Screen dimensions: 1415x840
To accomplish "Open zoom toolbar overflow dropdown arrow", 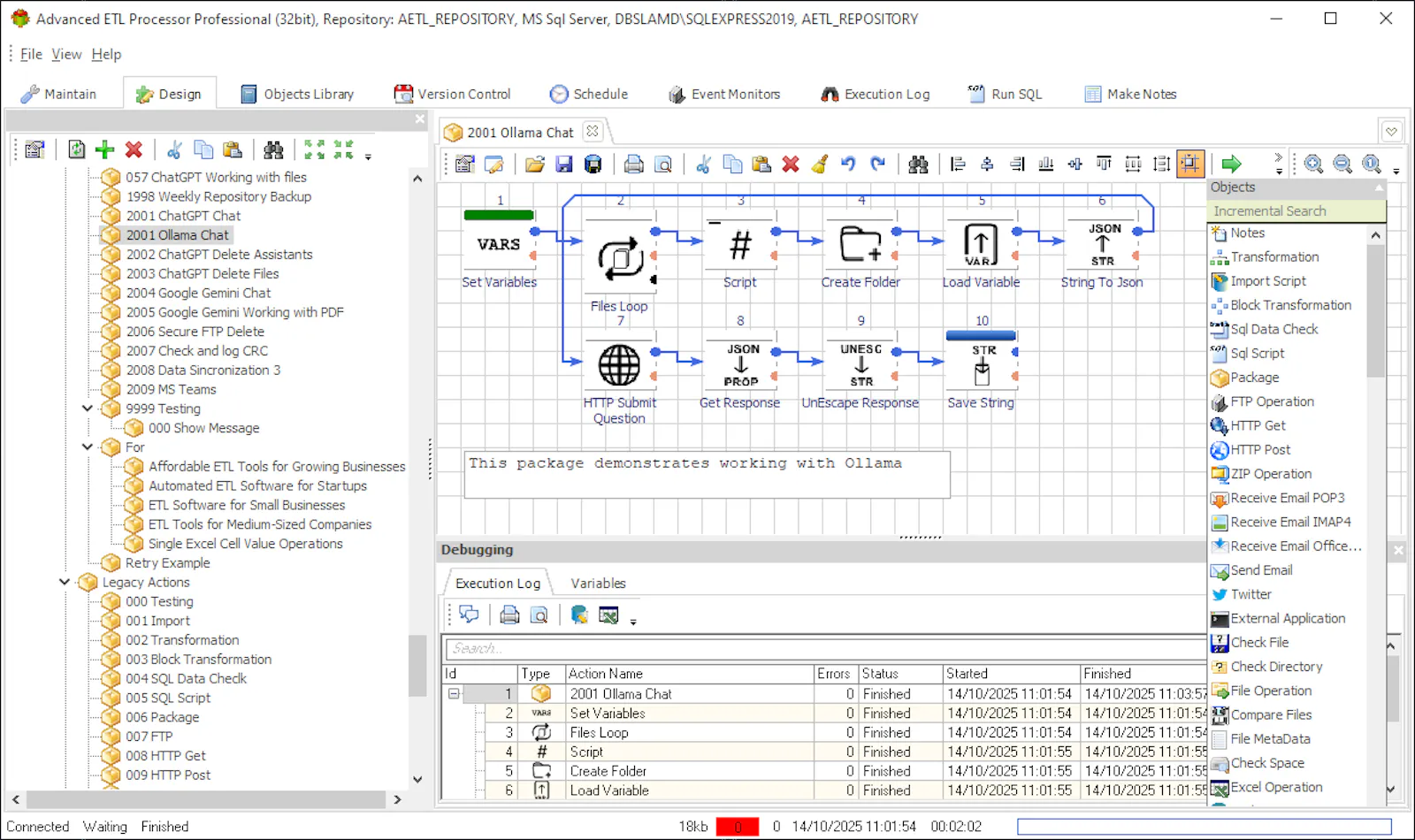I will [1396, 171].
